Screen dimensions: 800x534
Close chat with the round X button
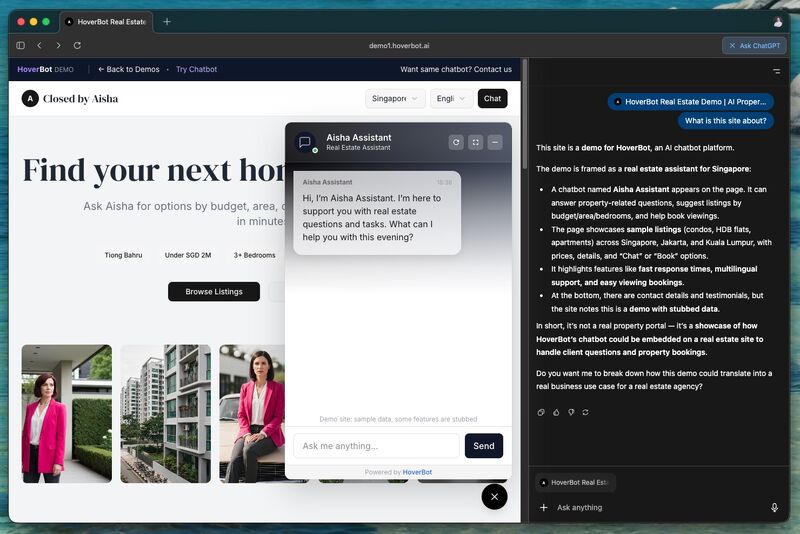(494, 497)
